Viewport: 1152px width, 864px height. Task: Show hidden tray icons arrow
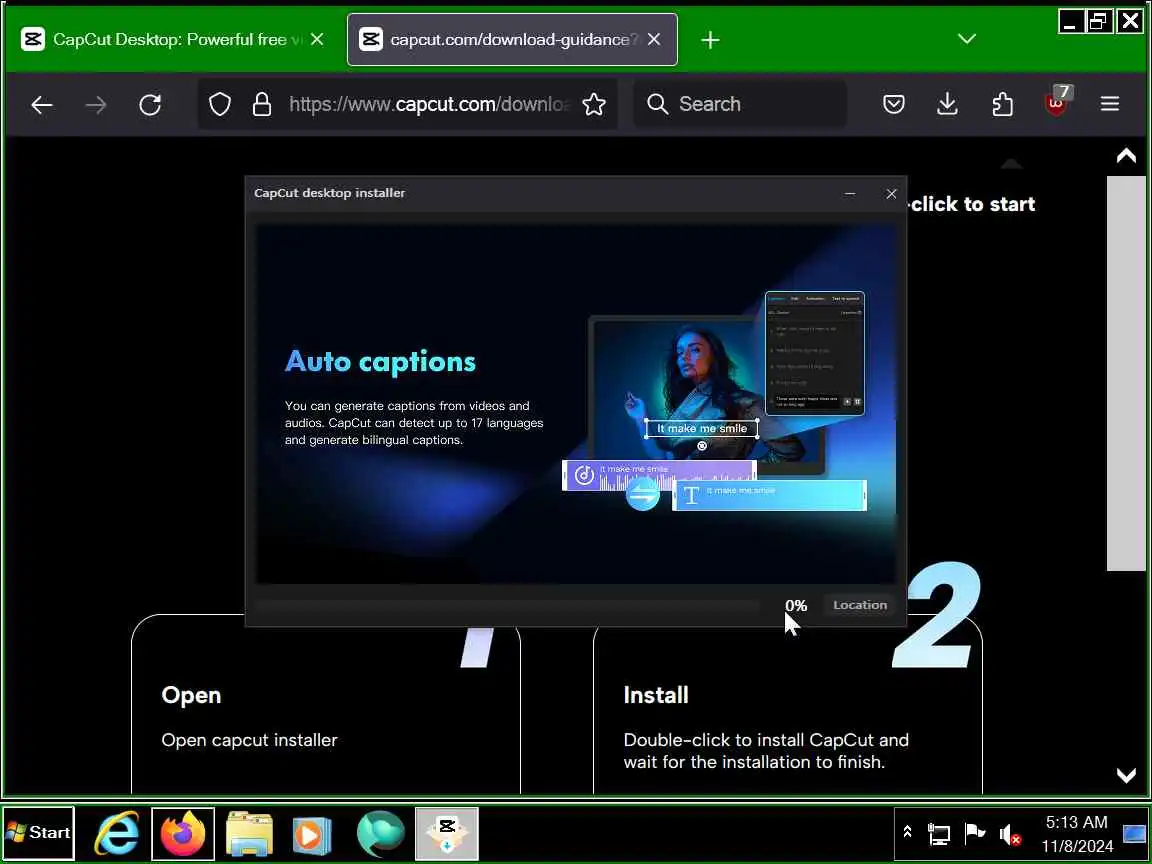(907, 832)
